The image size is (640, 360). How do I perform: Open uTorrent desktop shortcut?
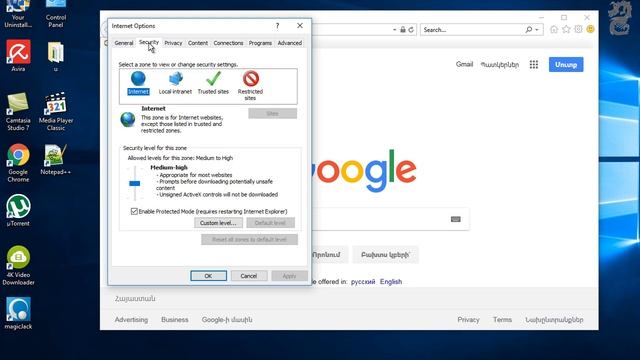(x=18, y=210)
